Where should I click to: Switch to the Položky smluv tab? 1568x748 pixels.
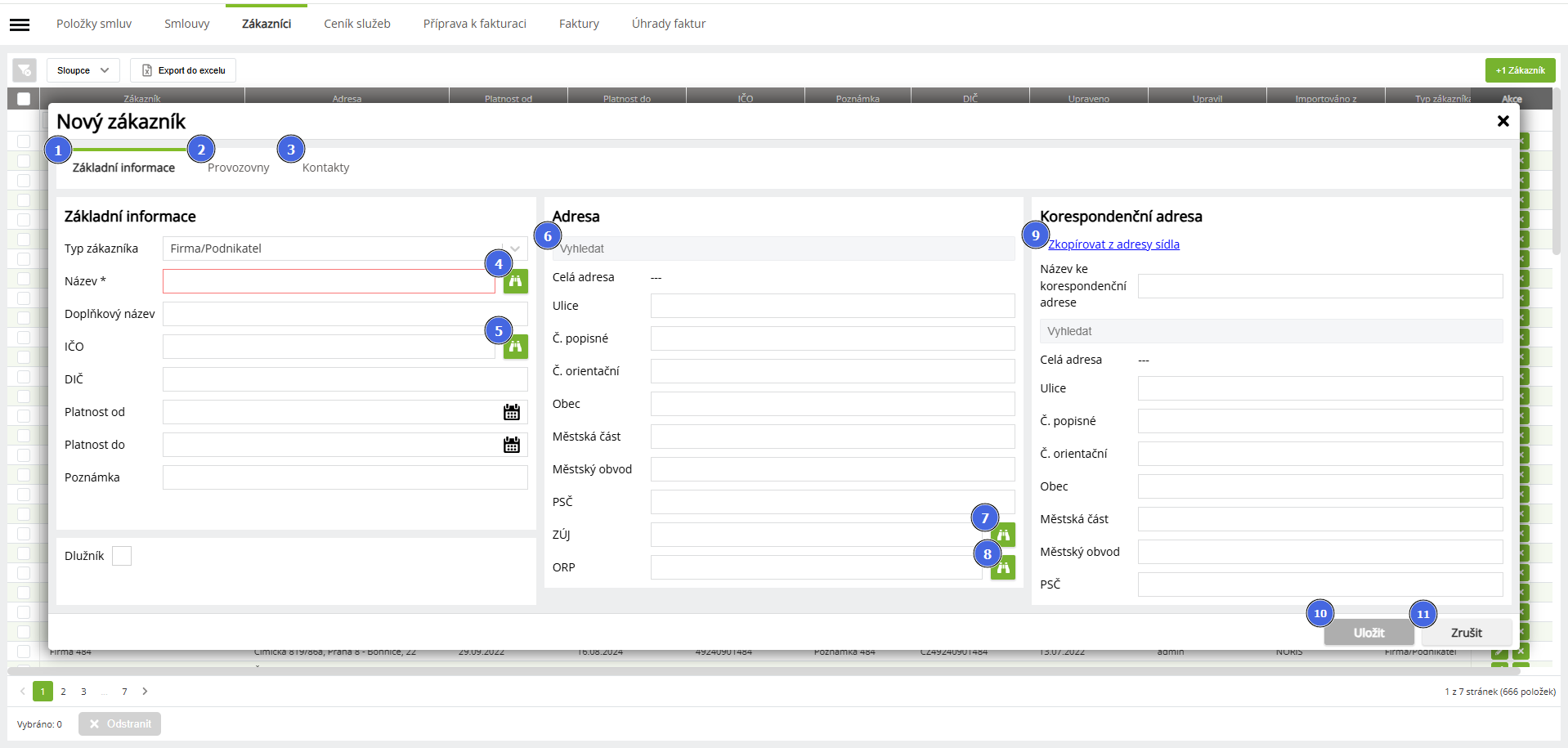(x=94, y=24)
